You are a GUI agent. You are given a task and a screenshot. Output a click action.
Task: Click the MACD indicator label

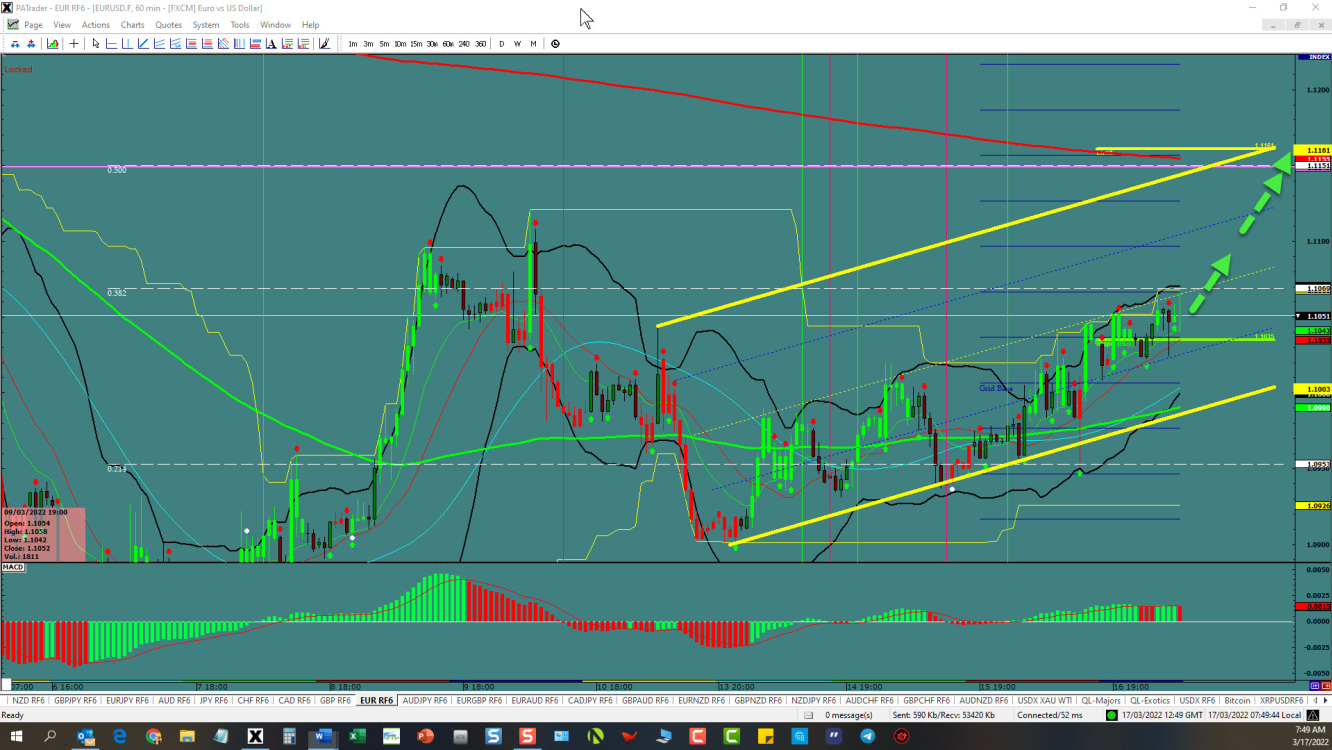(13, 567)
